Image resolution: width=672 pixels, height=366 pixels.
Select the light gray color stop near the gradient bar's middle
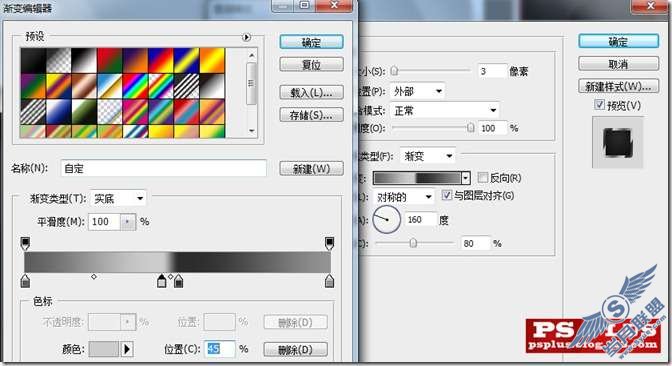tap(162, 281)
